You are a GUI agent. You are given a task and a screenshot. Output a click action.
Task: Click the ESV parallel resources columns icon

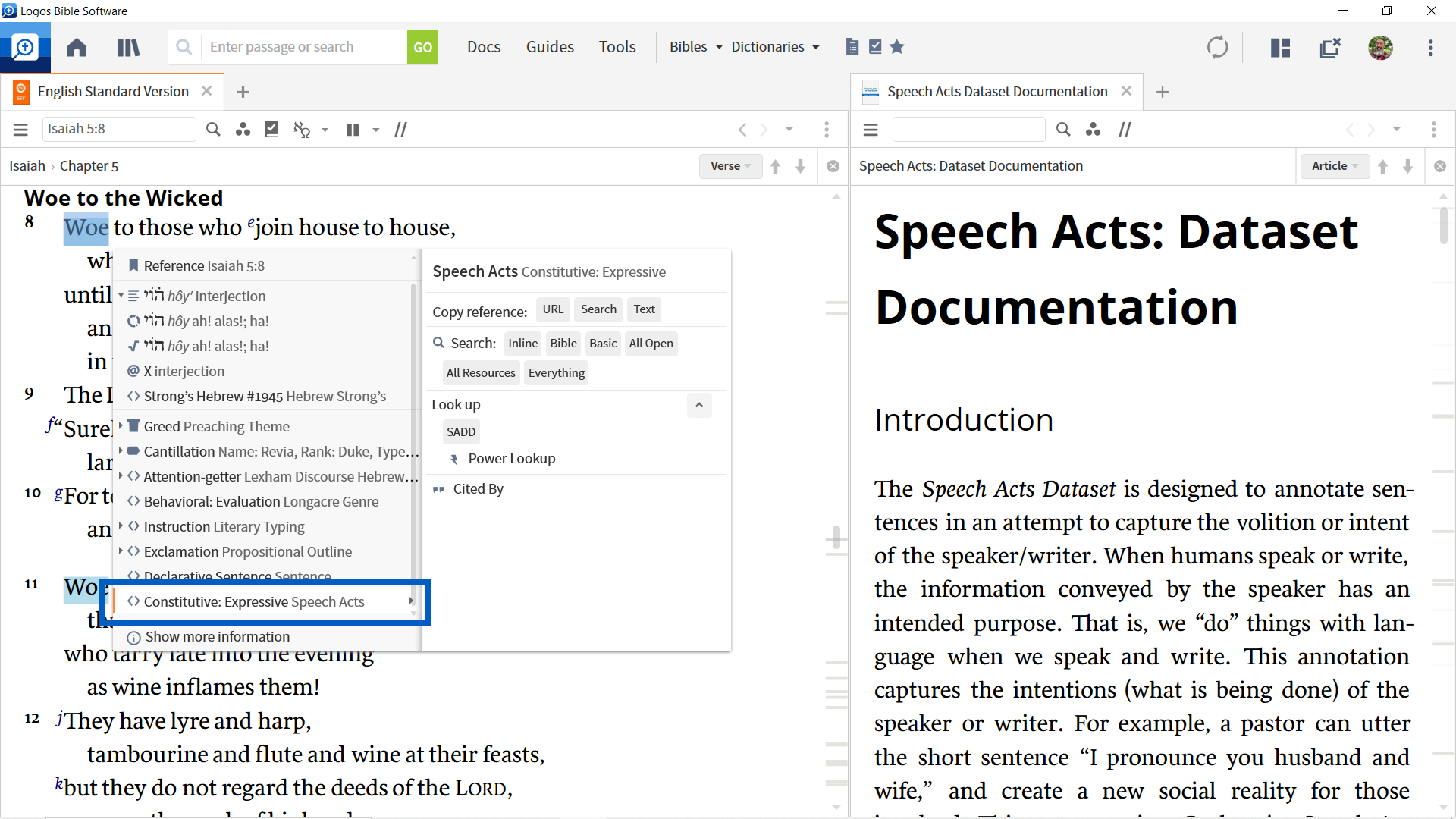tap(353, 130)
